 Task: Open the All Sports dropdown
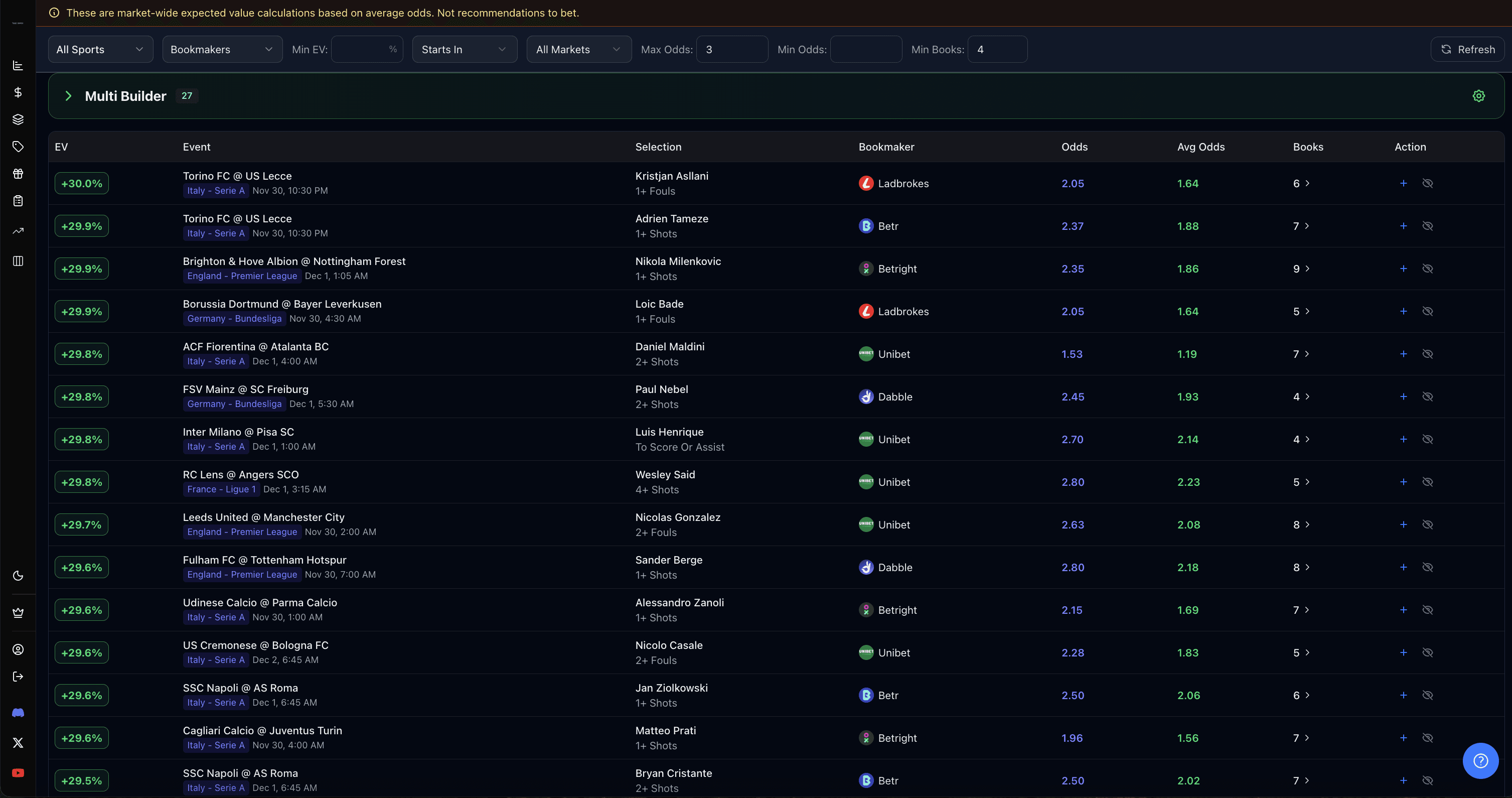[x=100, y=49]
